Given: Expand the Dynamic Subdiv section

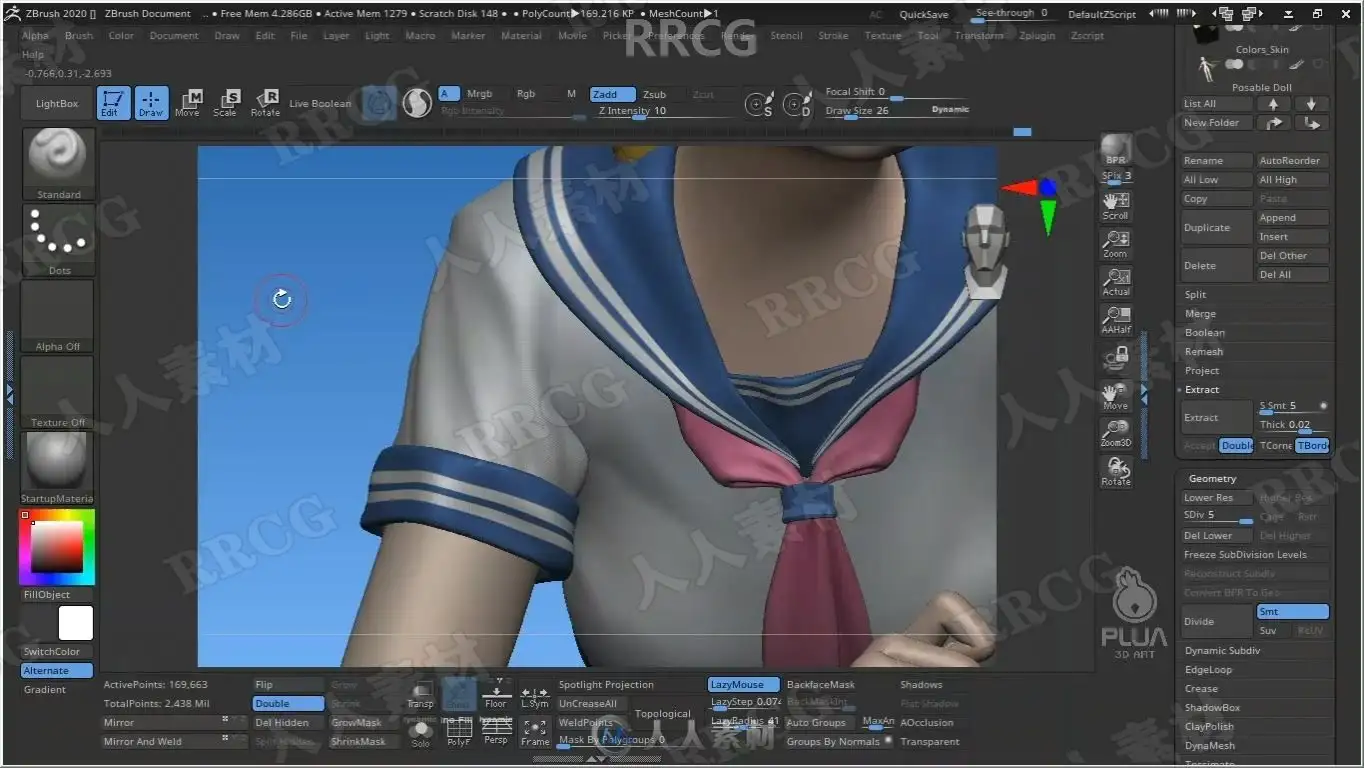Looking at the screenshot, I should coord(1223,651).
